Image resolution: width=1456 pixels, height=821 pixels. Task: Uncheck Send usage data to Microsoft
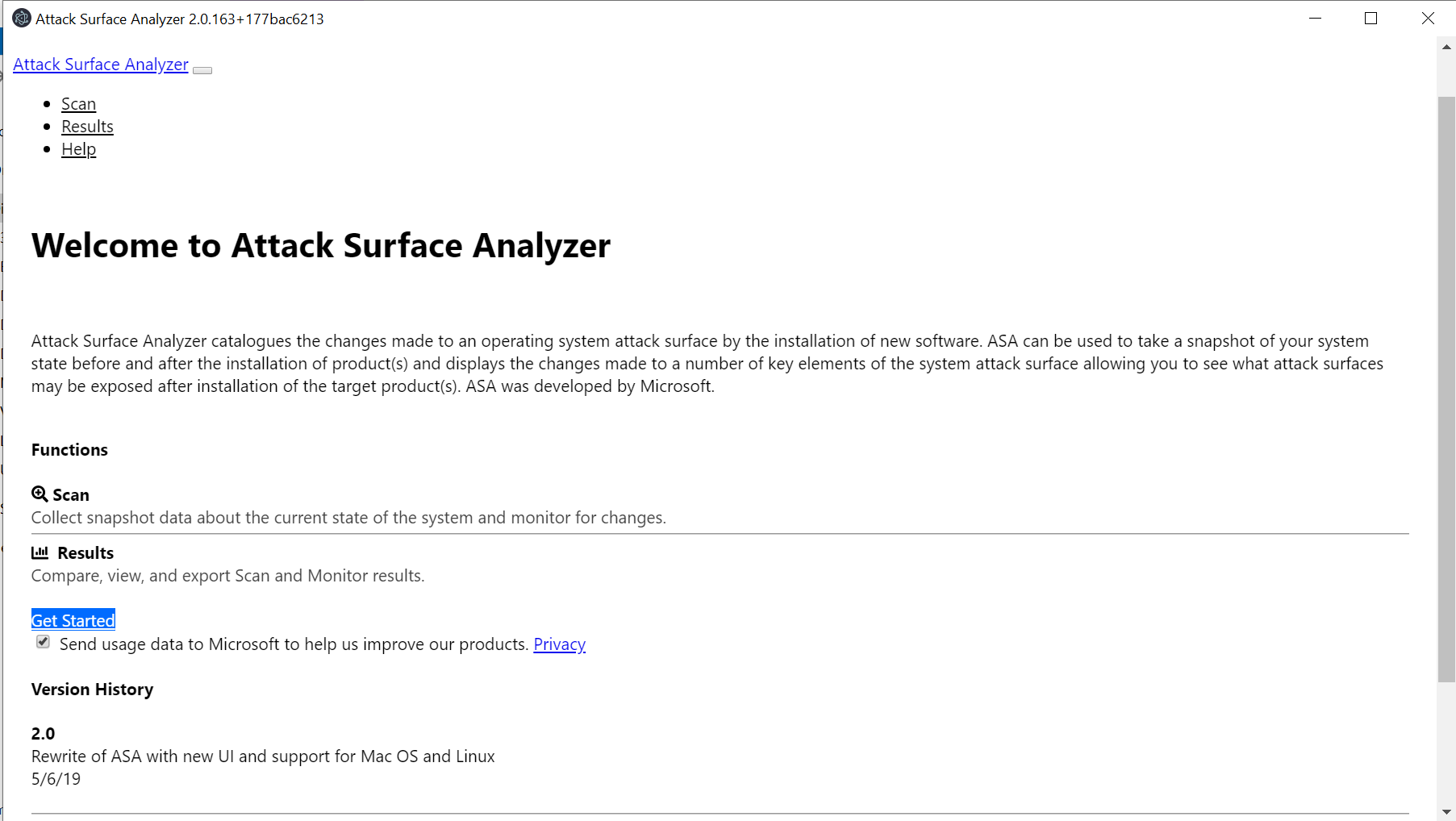pyautogui.click(x=43, y=642)
